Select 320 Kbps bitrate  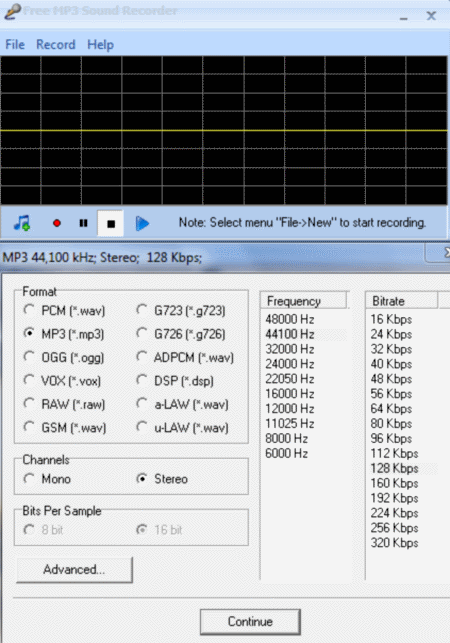[394, 543]
